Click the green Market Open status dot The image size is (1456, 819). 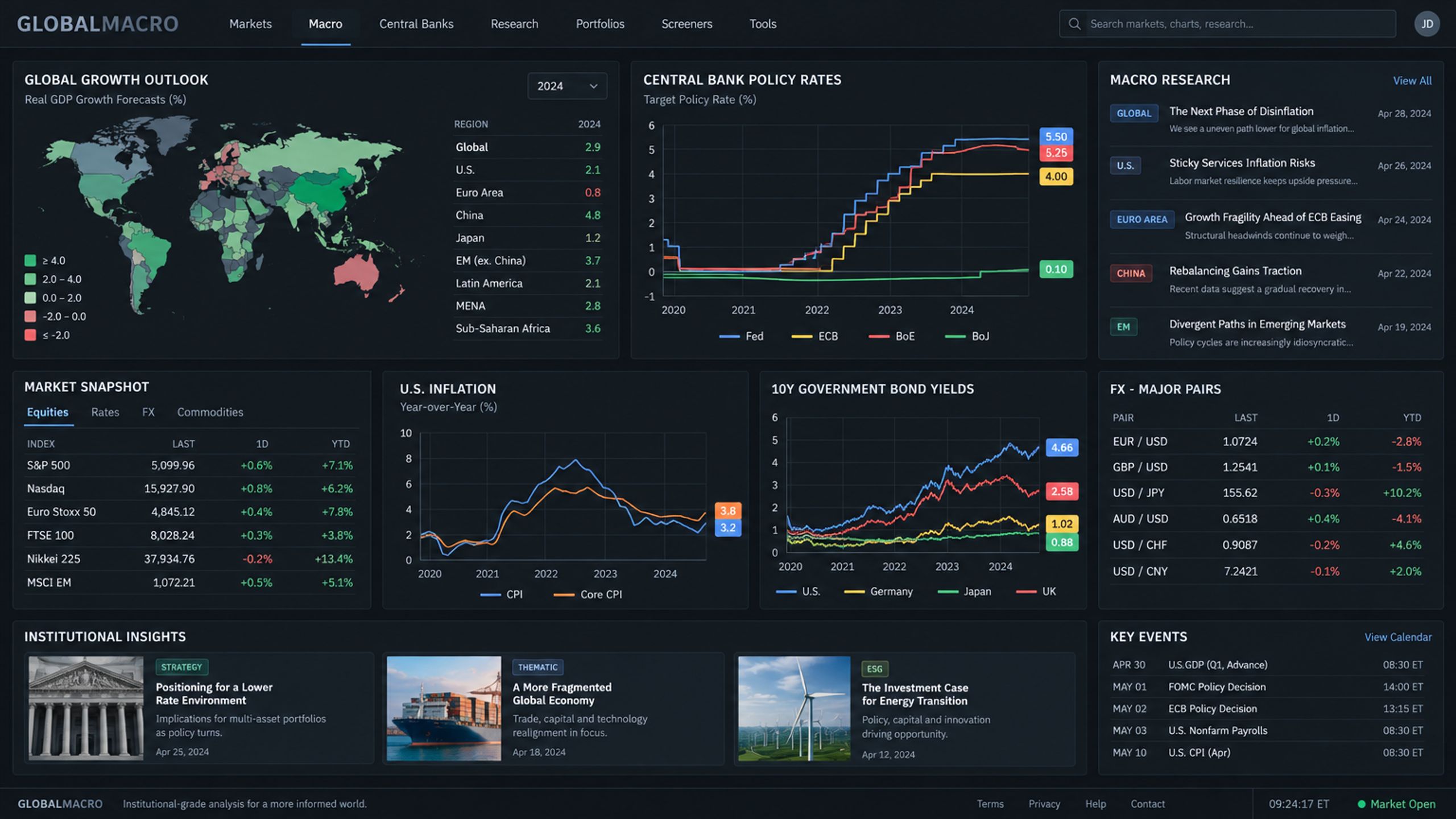[x=1362, y=804]
